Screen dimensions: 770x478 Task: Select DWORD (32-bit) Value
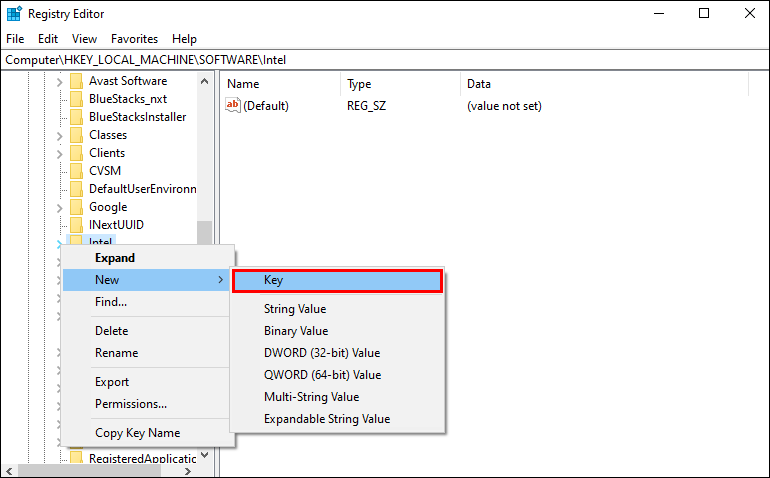point(322,353)
